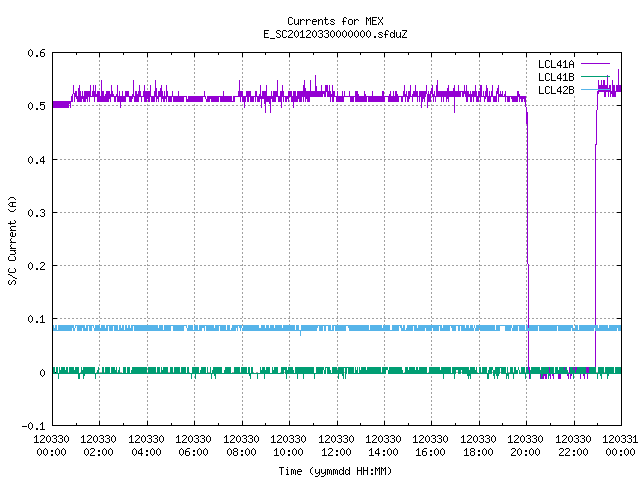This screenshot has width=640, height=480.
Task: Click the LCL41A legend label
Action: coord(556,64)
